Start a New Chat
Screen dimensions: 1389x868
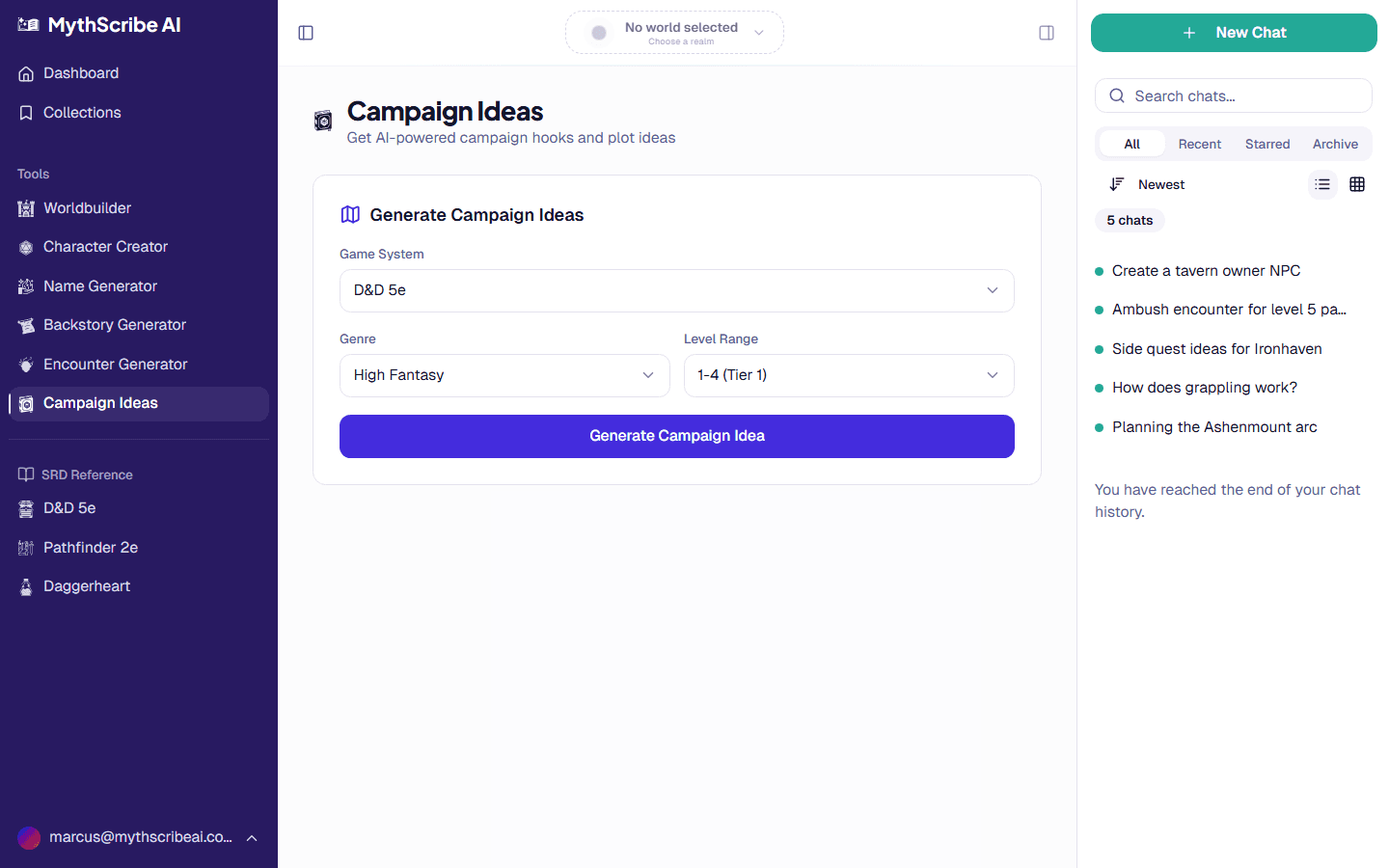tap(1234, 32)
